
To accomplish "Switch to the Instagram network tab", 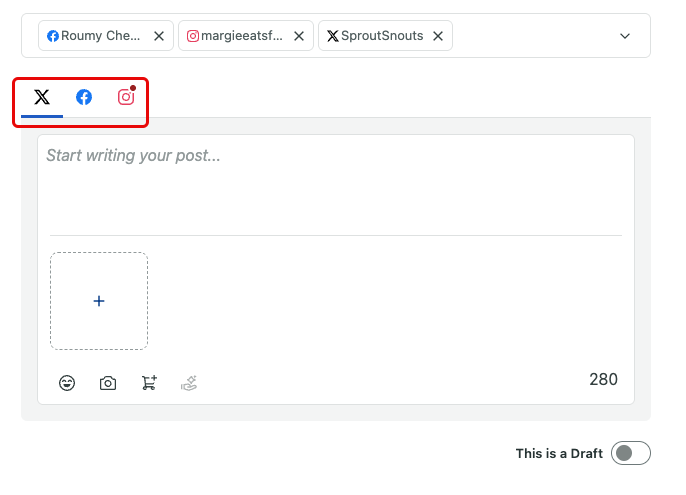I will tap(126, 96).
